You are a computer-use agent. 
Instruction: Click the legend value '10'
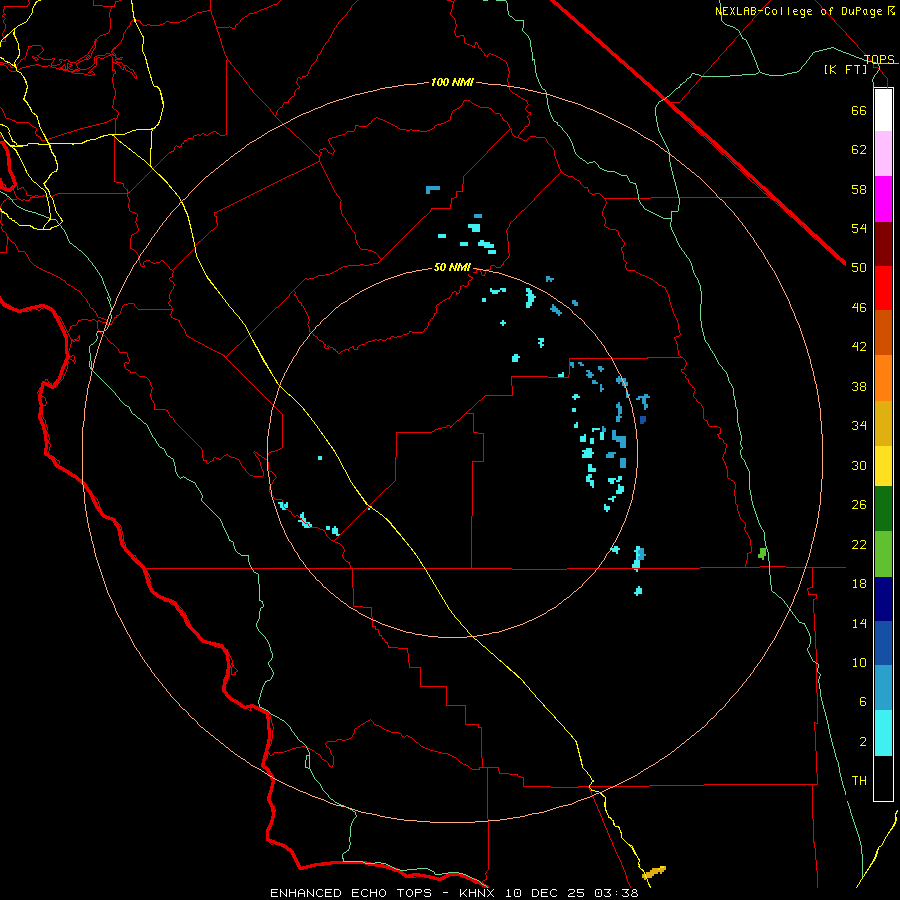click(859, 663)
